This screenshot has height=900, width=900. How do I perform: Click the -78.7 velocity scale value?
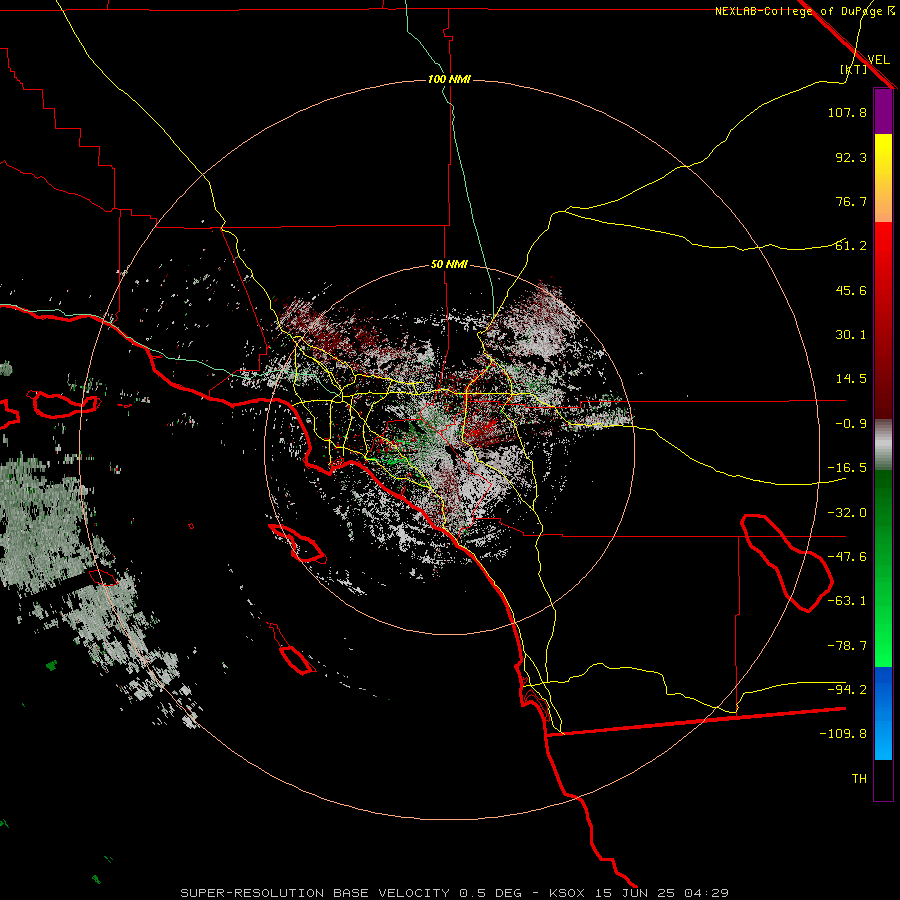click(847, 646)
